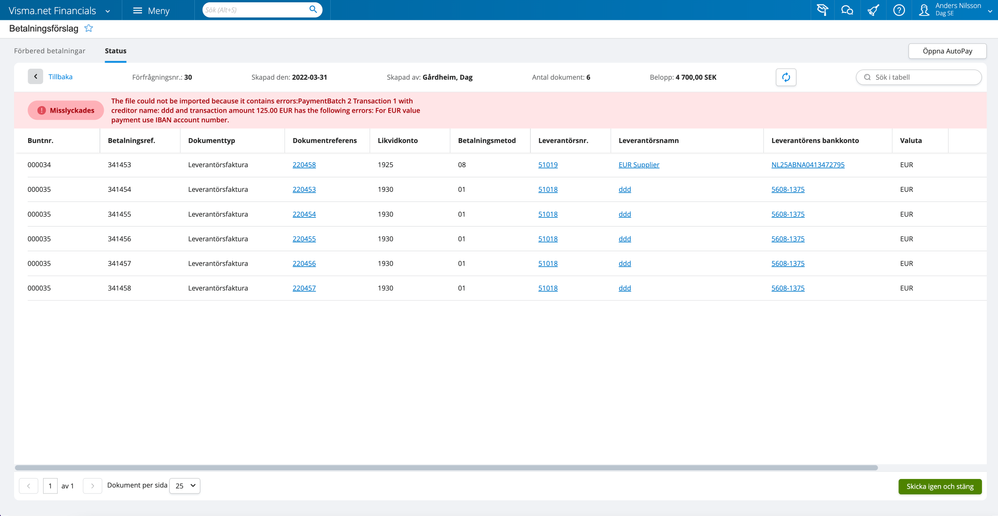Sort by the Betalningsref. column header

pos(132,140)
